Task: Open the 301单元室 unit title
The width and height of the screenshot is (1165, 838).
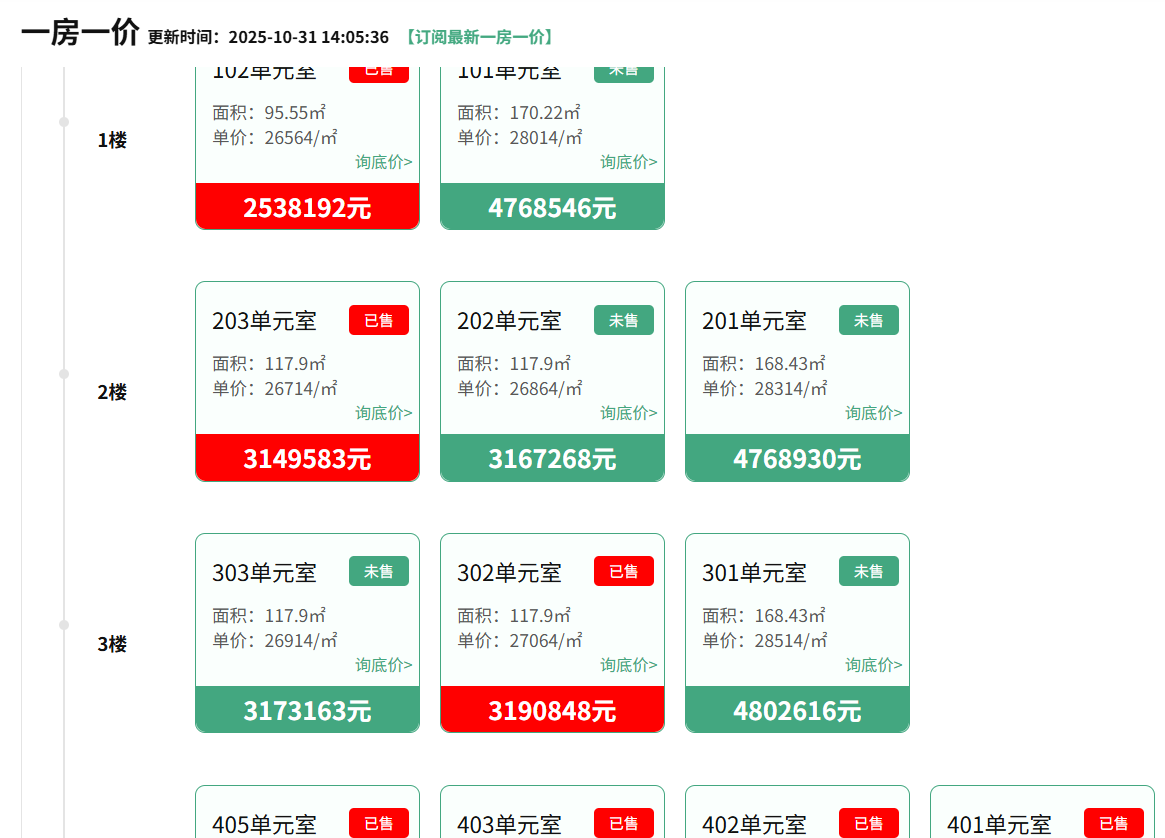Action: click(754, 573)
